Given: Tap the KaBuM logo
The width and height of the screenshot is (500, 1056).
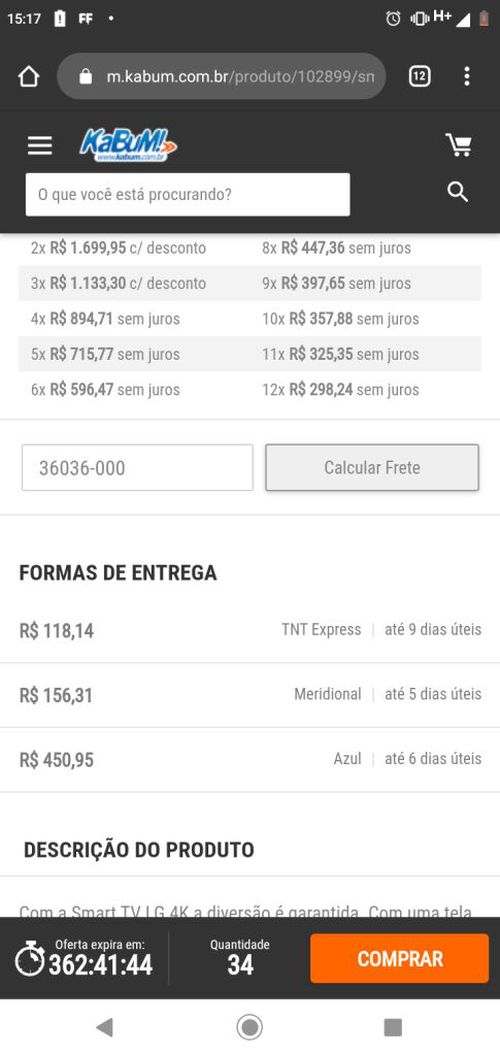Looking at the screenshot, I should click(x=129, y=145).
